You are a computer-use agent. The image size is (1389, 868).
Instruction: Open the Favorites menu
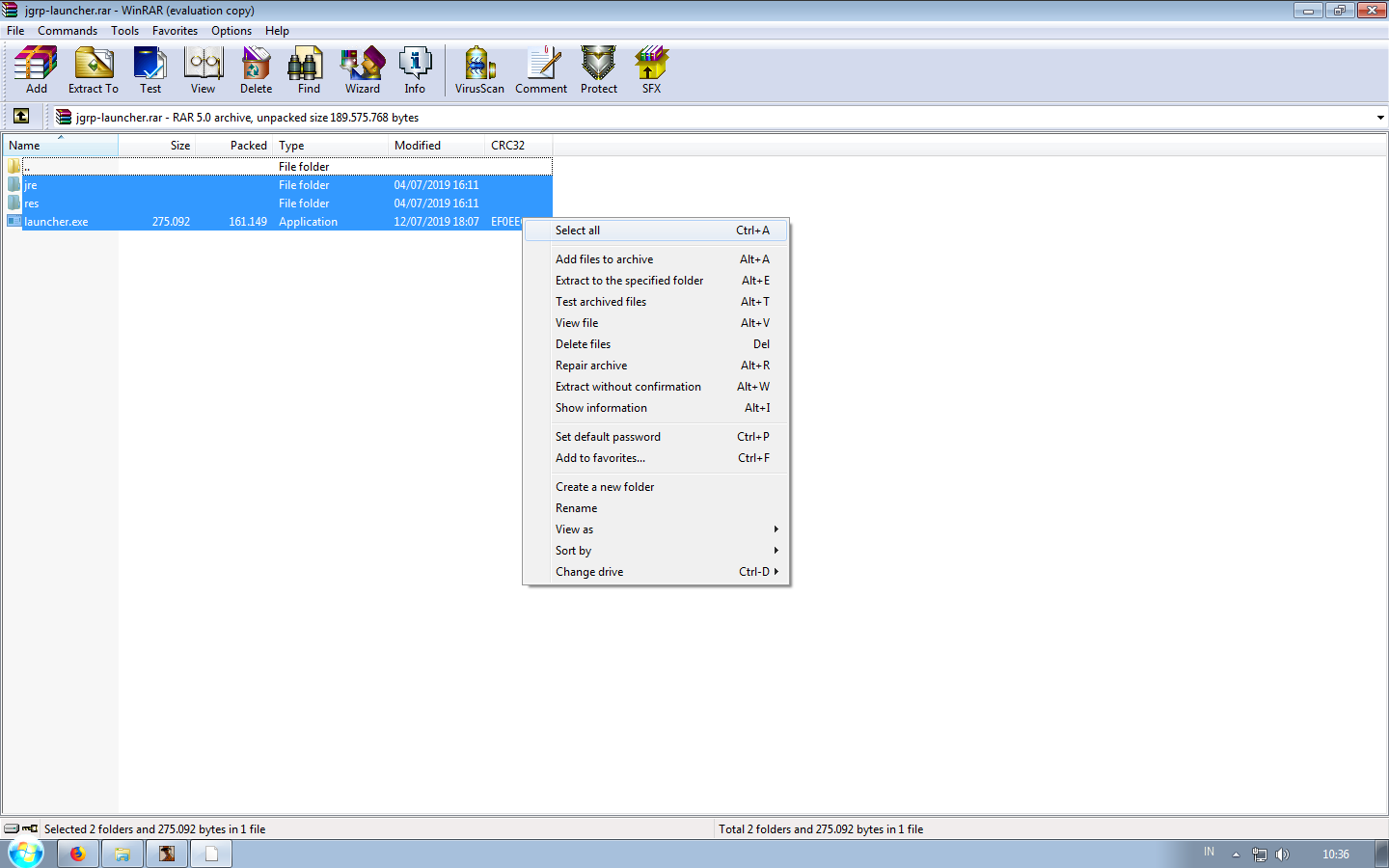pyautogui.click(x=175, y=30)
